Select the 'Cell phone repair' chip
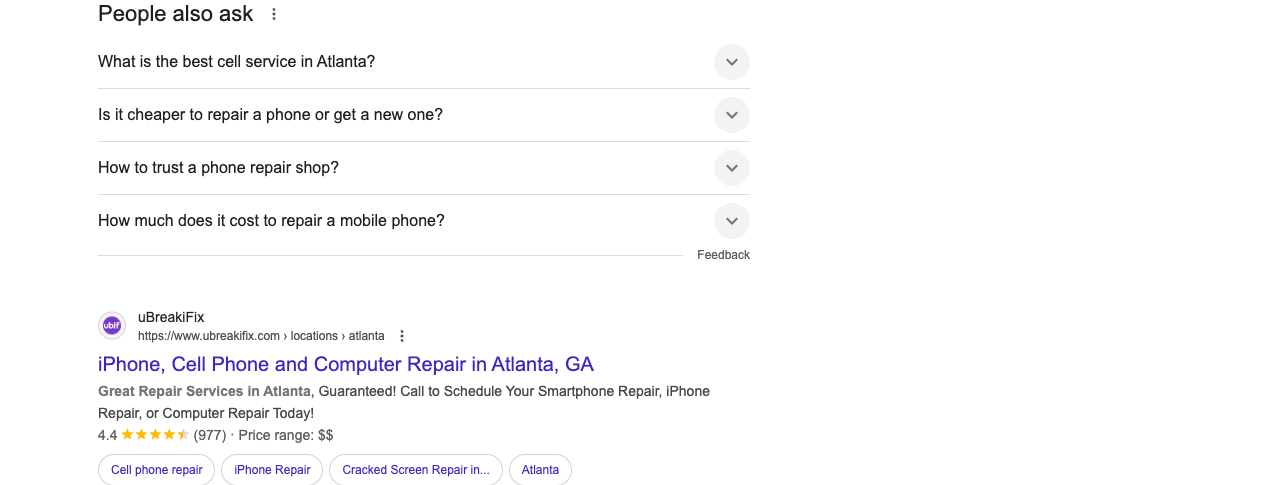1280x485 pixels. [x=156, y=470]
